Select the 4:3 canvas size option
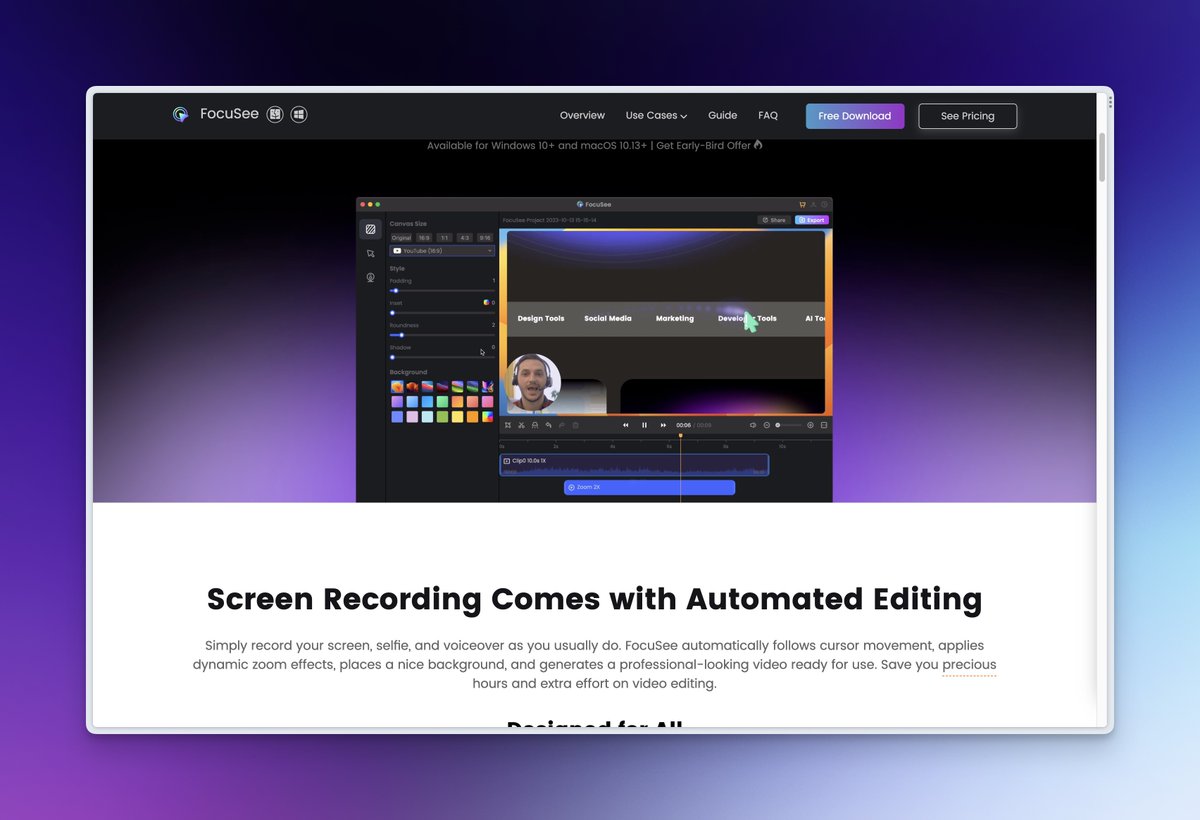1200x820 pixels. tap(464, 238)
